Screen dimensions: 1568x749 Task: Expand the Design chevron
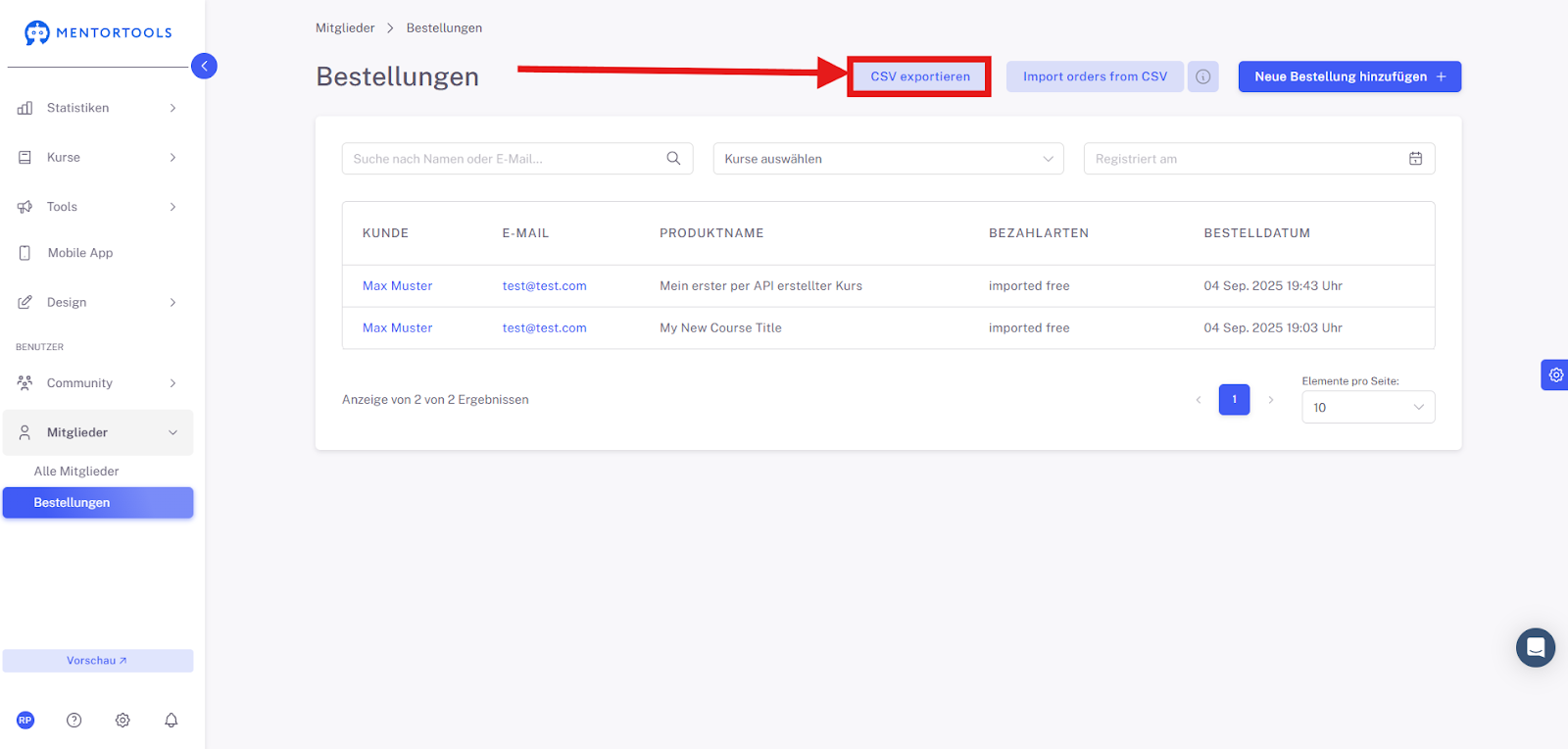tap(172, 302)
